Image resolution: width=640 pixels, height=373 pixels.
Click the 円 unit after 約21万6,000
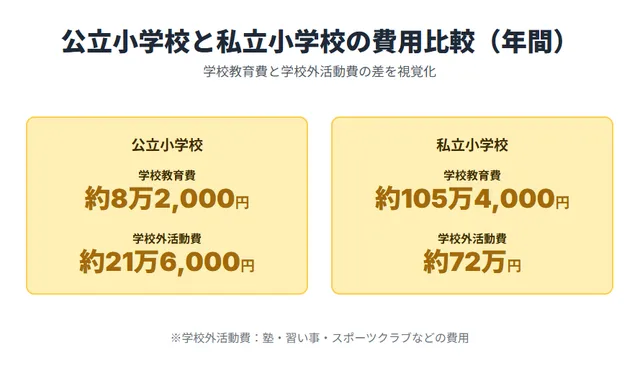(x=248, y=266)
